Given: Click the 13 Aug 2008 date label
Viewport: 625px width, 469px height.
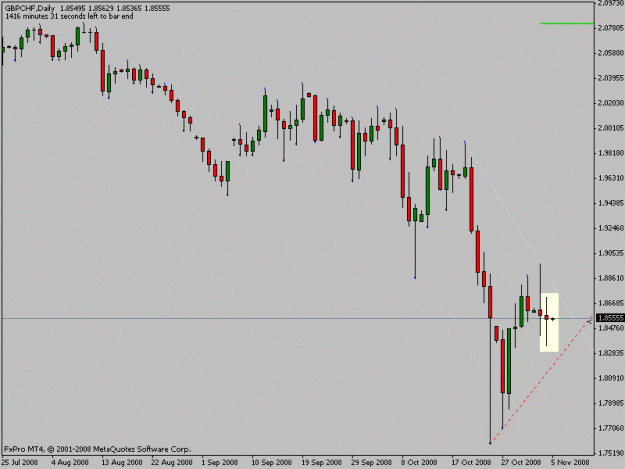Looking at the screenshot, I should [x=122, y=463].
